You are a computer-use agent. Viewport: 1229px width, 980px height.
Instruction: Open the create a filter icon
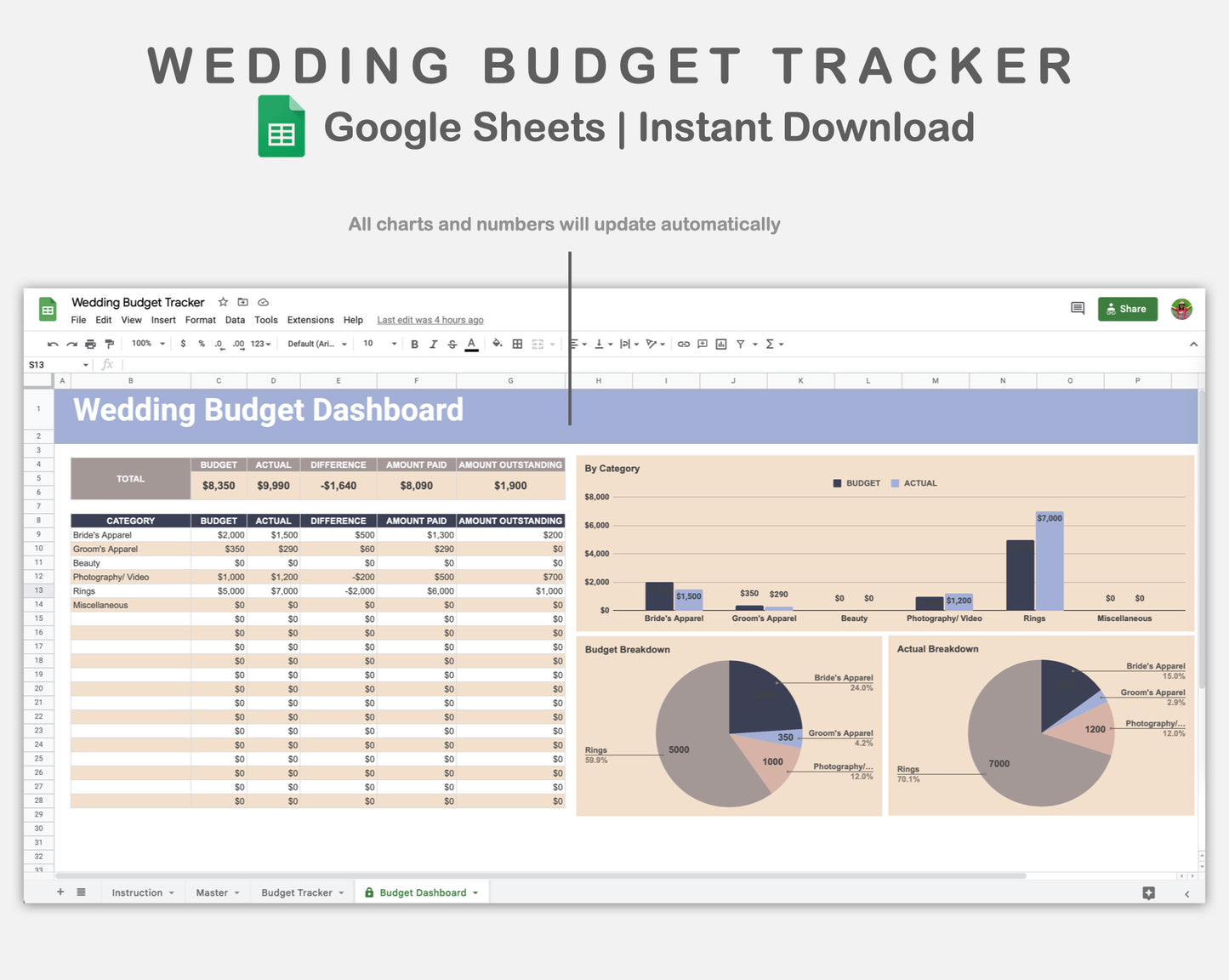click(741, 344)
